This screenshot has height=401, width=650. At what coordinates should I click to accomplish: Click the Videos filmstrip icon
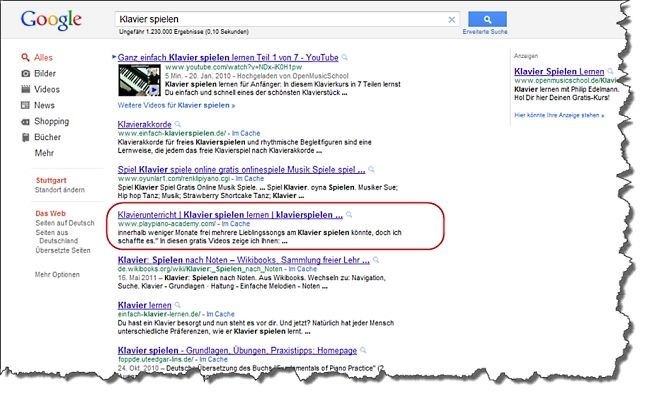pyautogui.click(x=25, y=89)
